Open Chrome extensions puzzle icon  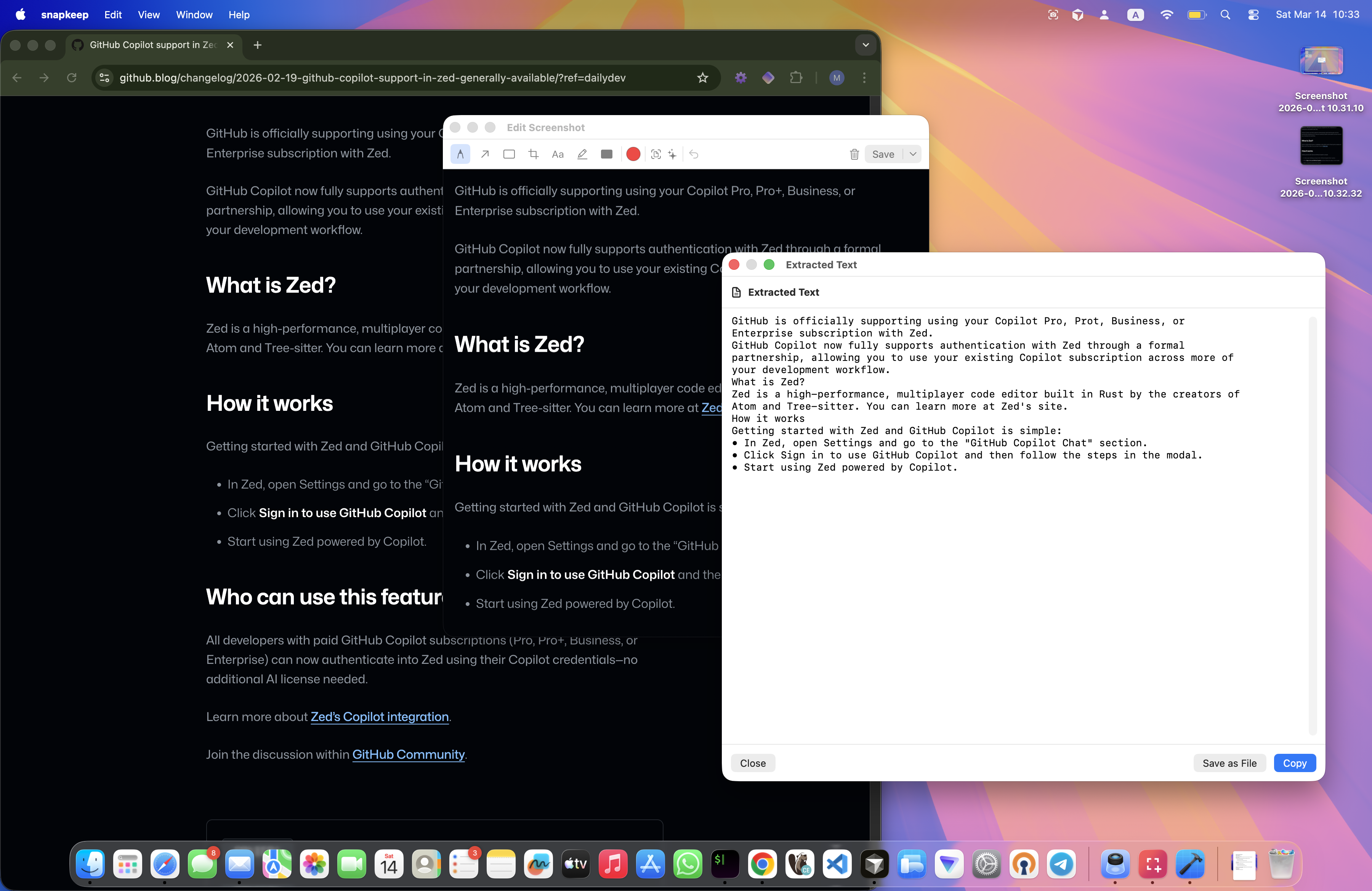[x=796, y=78]
